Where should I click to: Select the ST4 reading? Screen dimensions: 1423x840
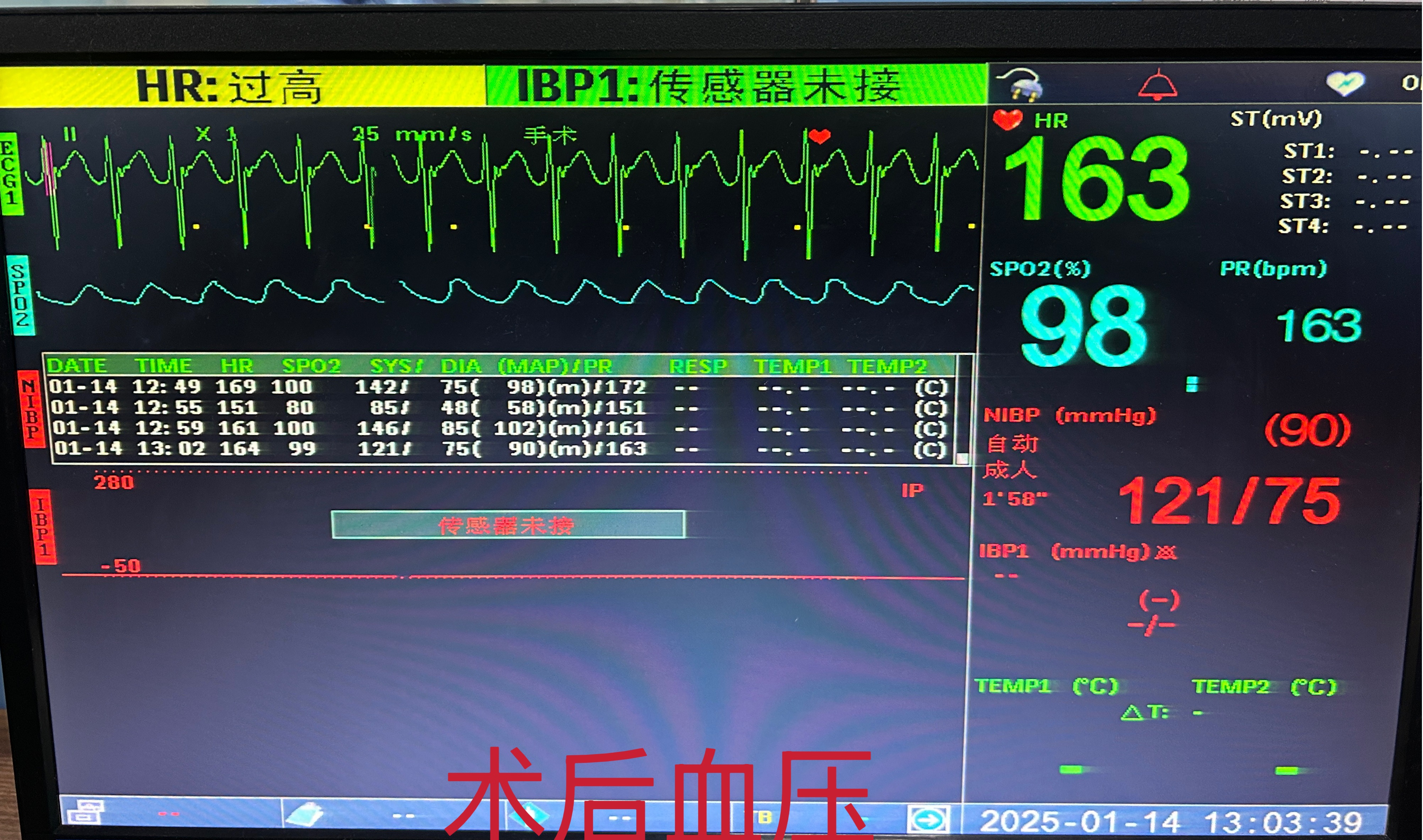(x=1343, y=227)
